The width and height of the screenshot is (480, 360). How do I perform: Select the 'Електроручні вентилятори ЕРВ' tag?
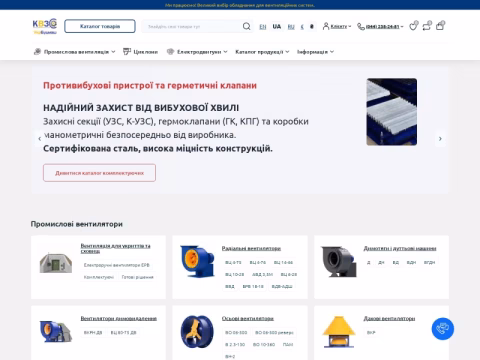click(117, 265)
